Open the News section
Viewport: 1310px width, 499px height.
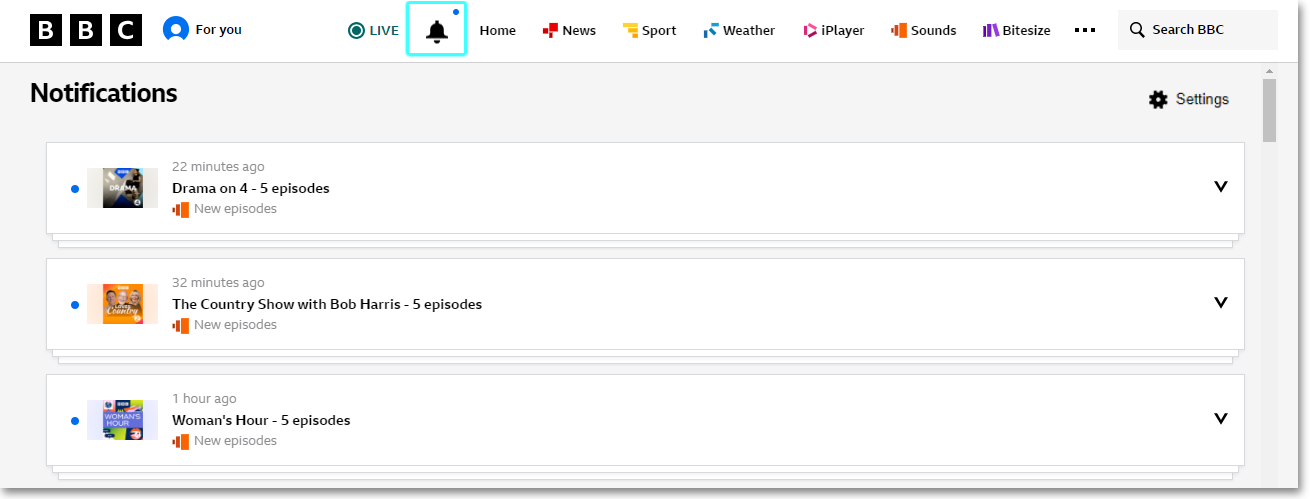pyautogui.click(x=569, y=30)
